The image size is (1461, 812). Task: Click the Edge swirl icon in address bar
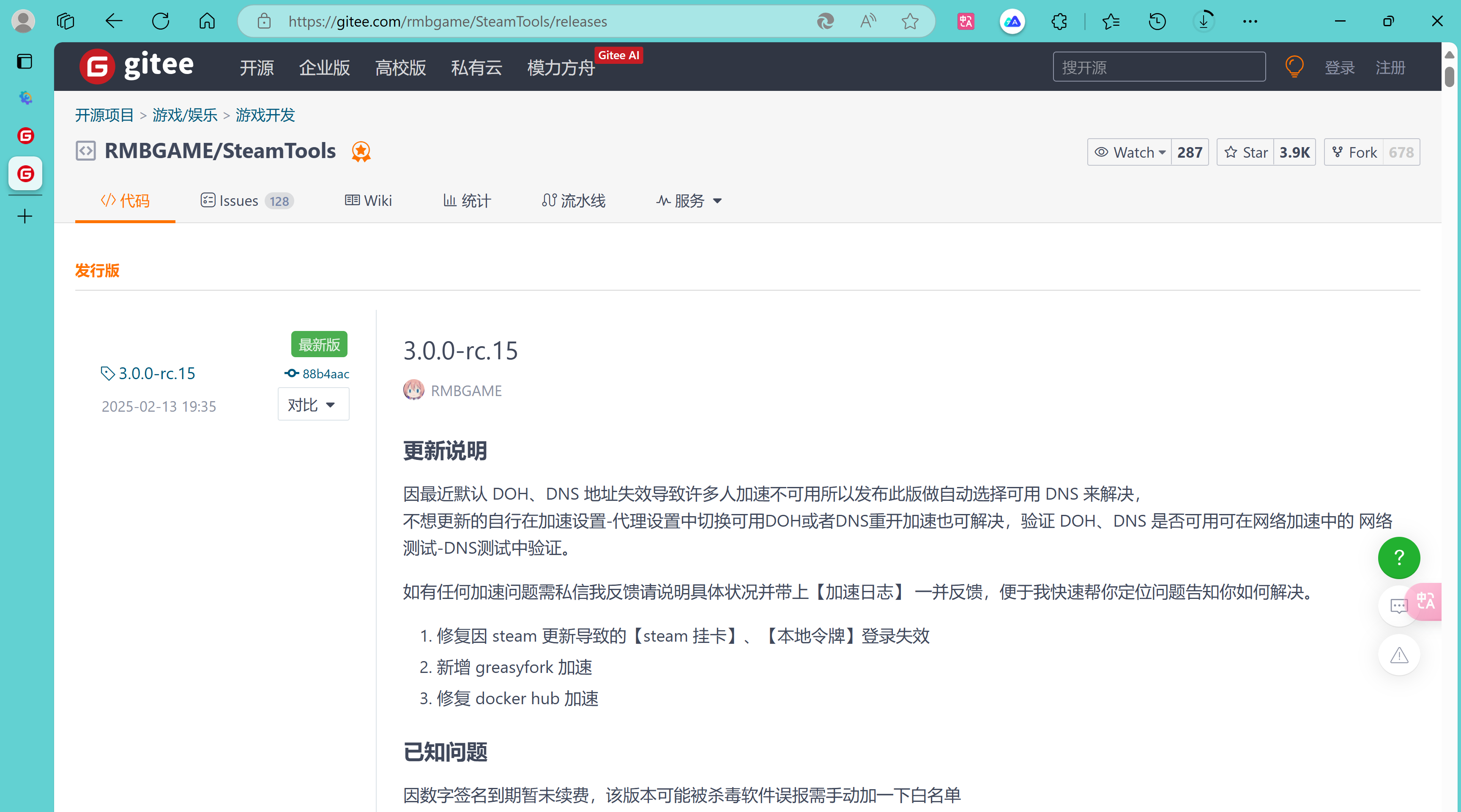(x=825, y=22)
